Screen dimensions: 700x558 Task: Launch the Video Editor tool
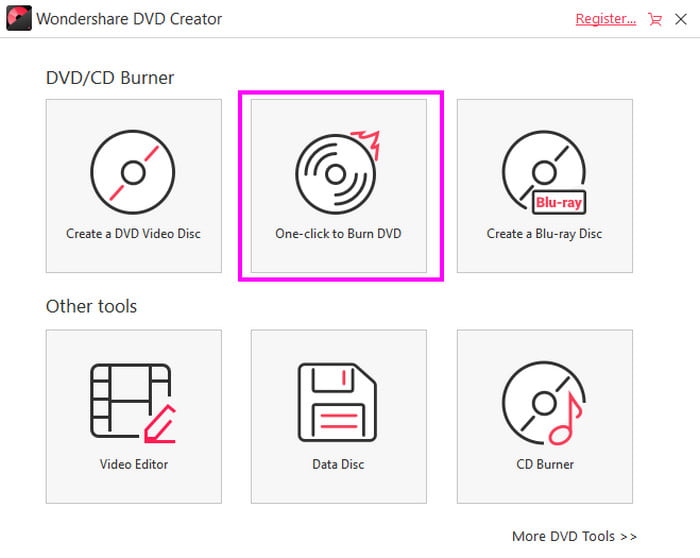[x=133, y=416]
